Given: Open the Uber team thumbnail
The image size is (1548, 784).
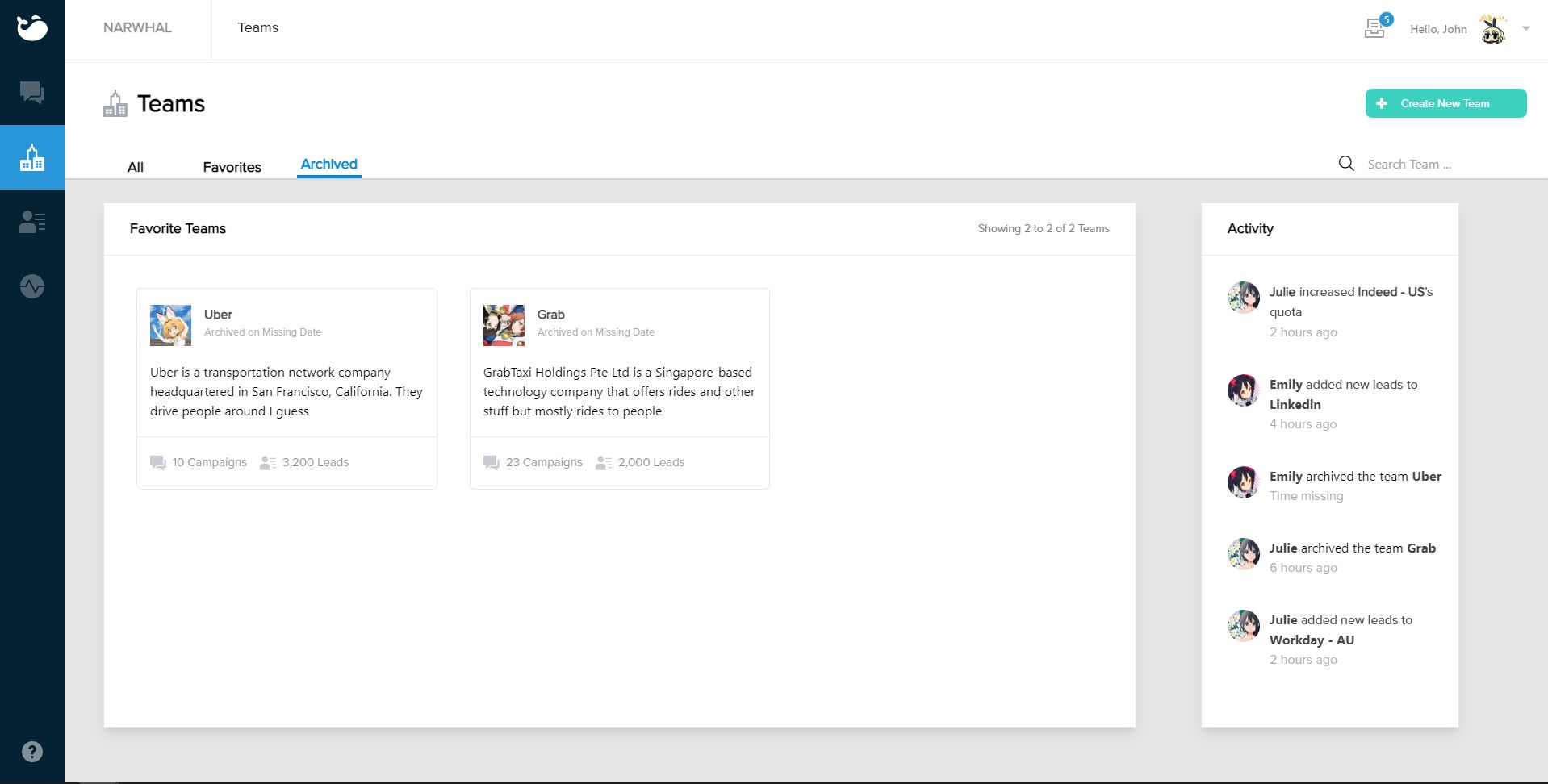Looking at the screenshot, I should tap(170, 325).
